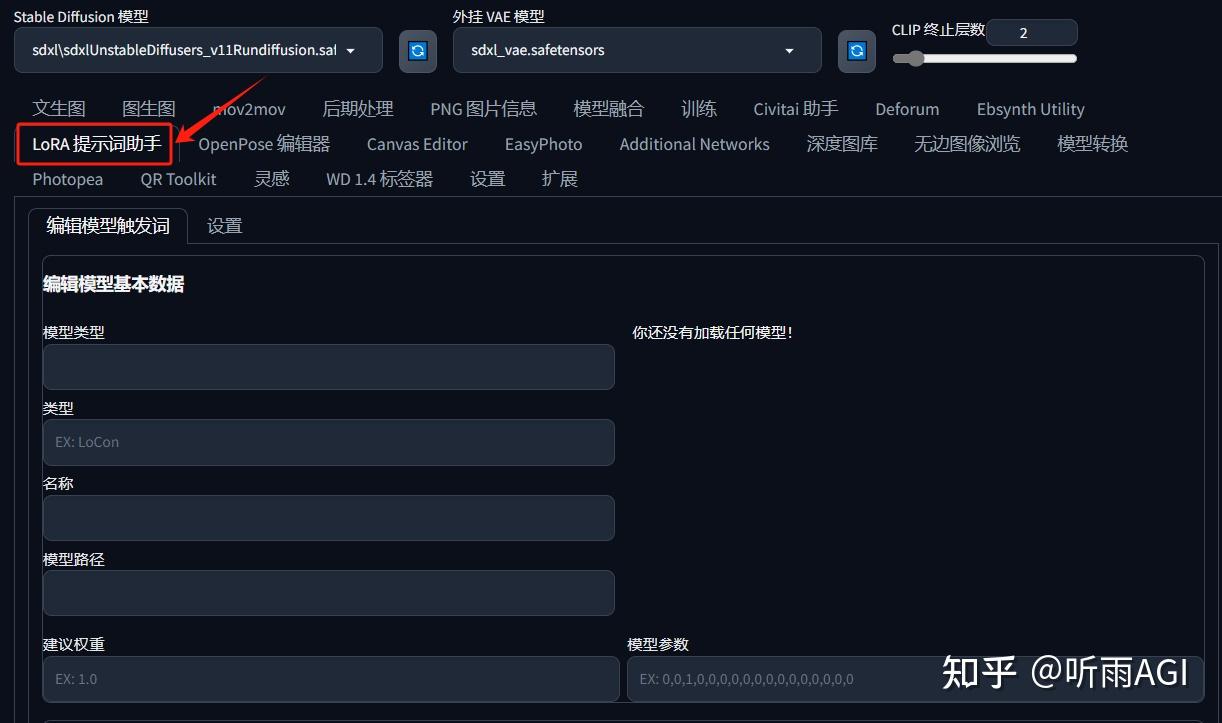Click the 模型路径 input field
The height and width of the screenshot is (723, 1222).
click(x=328, y=593)
